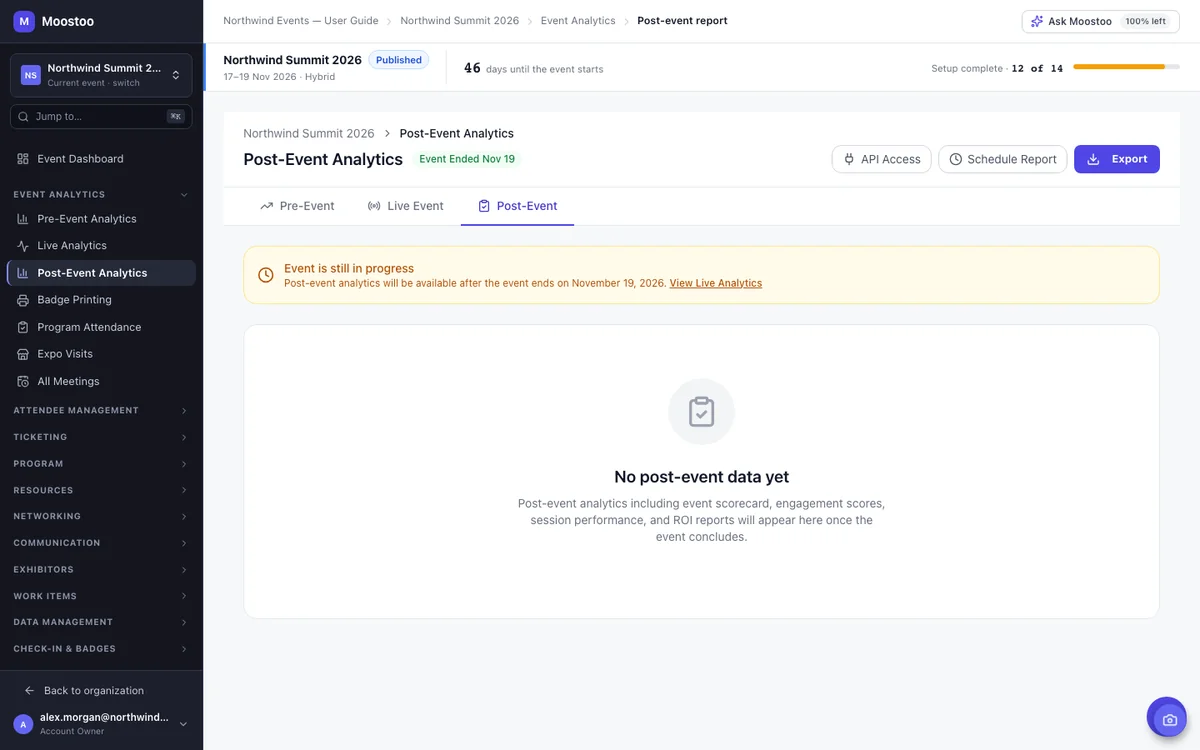Click the setup complete progress bar
Viewport: 1200px width, 750px height.
(1126, 67)
